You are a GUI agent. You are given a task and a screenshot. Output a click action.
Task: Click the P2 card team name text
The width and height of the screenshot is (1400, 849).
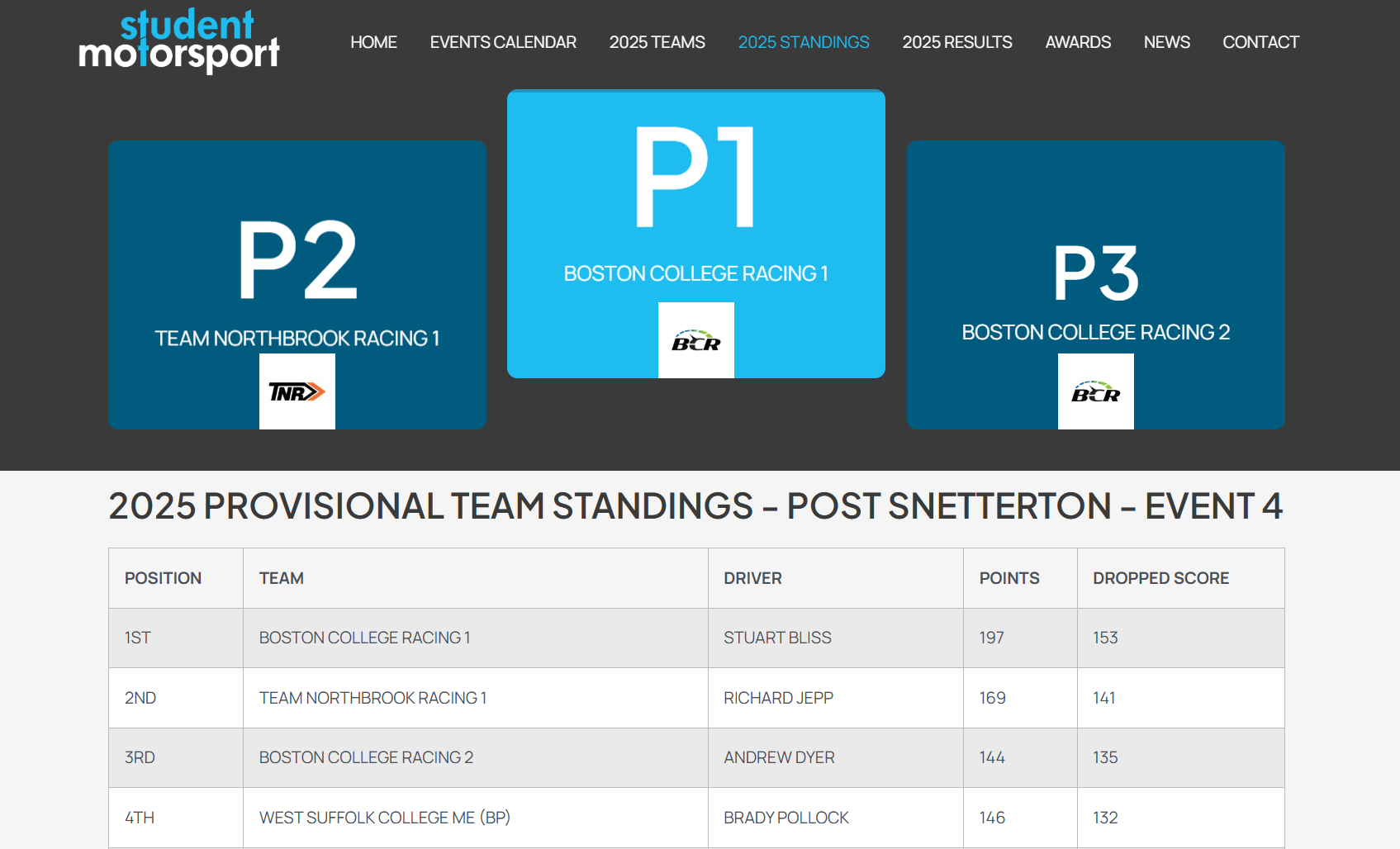pos(297,339)
